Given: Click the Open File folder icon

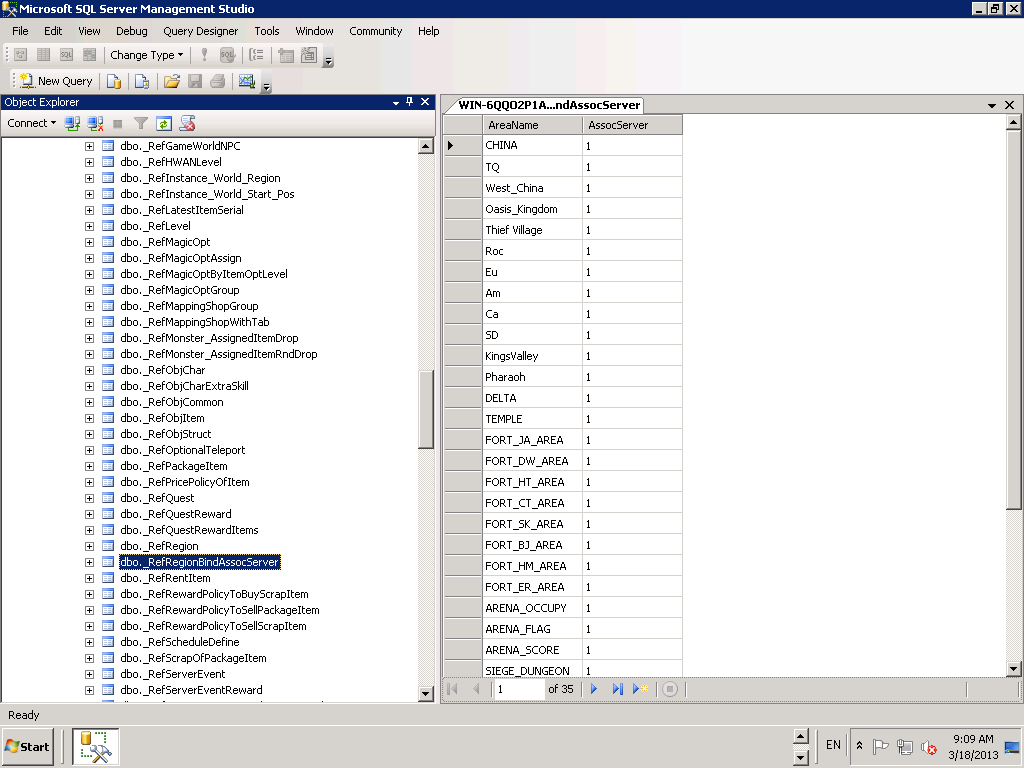Looking at the screenshot, I should coord(172,81).
